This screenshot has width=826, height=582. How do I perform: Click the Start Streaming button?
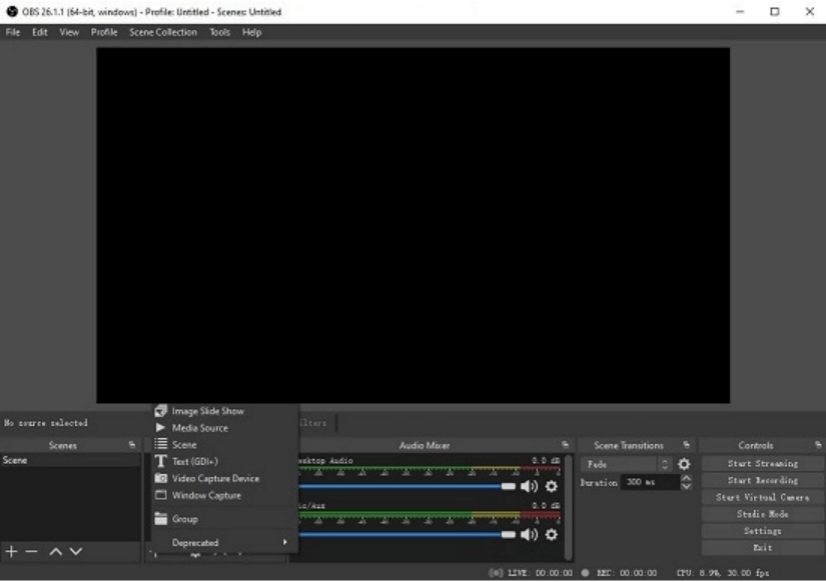(762, 463)
